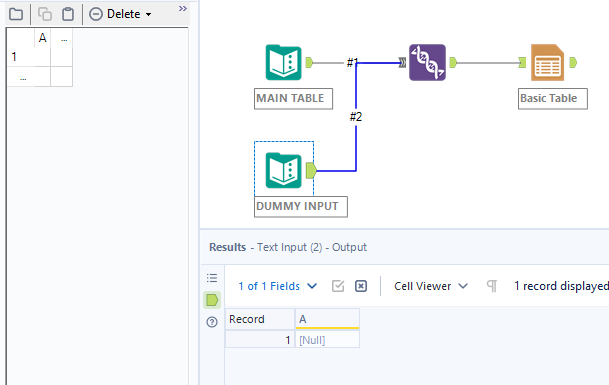Select row 1 header in grid
Viewport: 609px width, 385px height.
(21, 57)
